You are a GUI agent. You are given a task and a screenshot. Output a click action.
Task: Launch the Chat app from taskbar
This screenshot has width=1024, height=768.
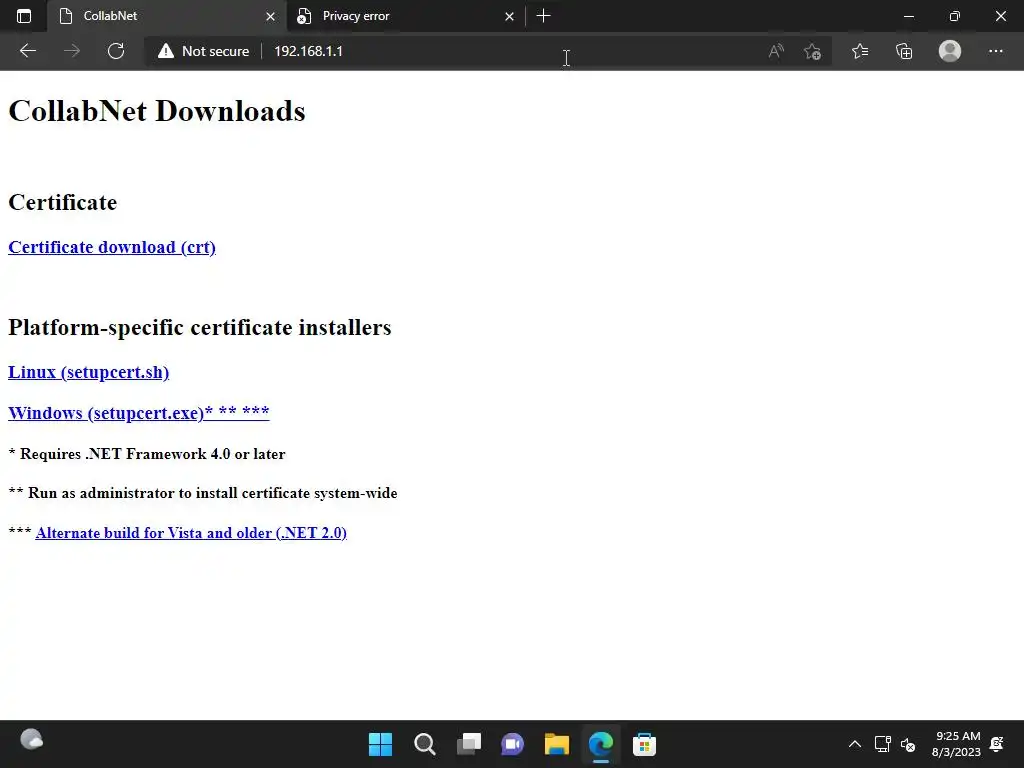click(x=513, y=744)
